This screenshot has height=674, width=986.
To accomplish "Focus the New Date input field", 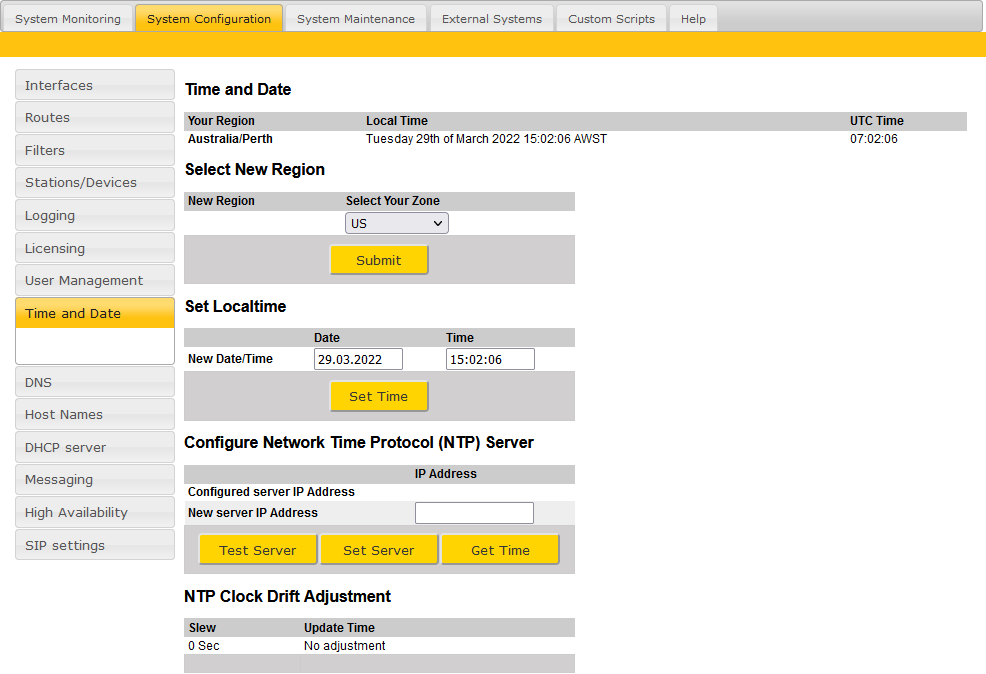I will (x=358, y=359).
